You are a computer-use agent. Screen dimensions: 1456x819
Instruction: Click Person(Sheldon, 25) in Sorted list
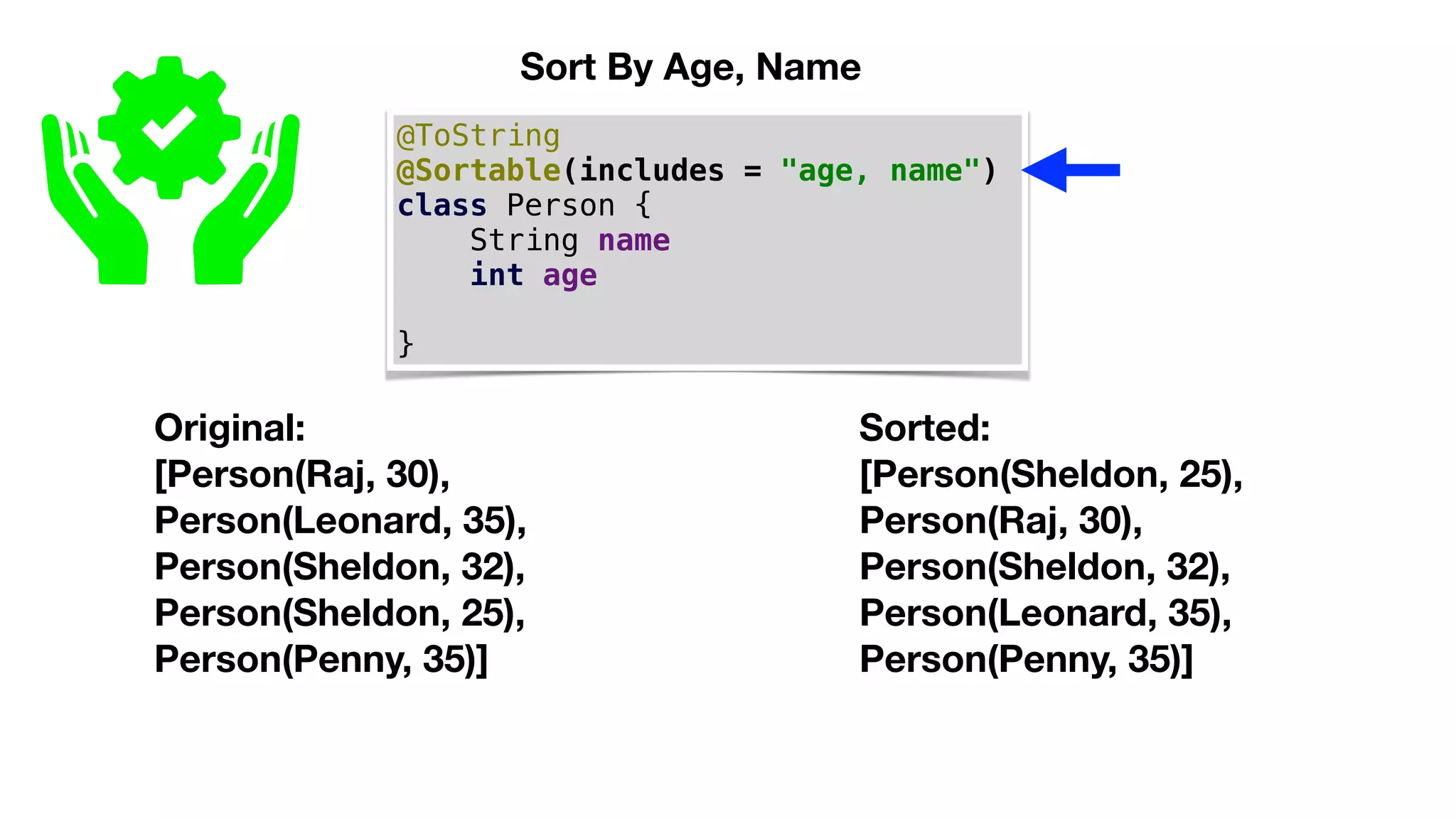click(1051, 474)
